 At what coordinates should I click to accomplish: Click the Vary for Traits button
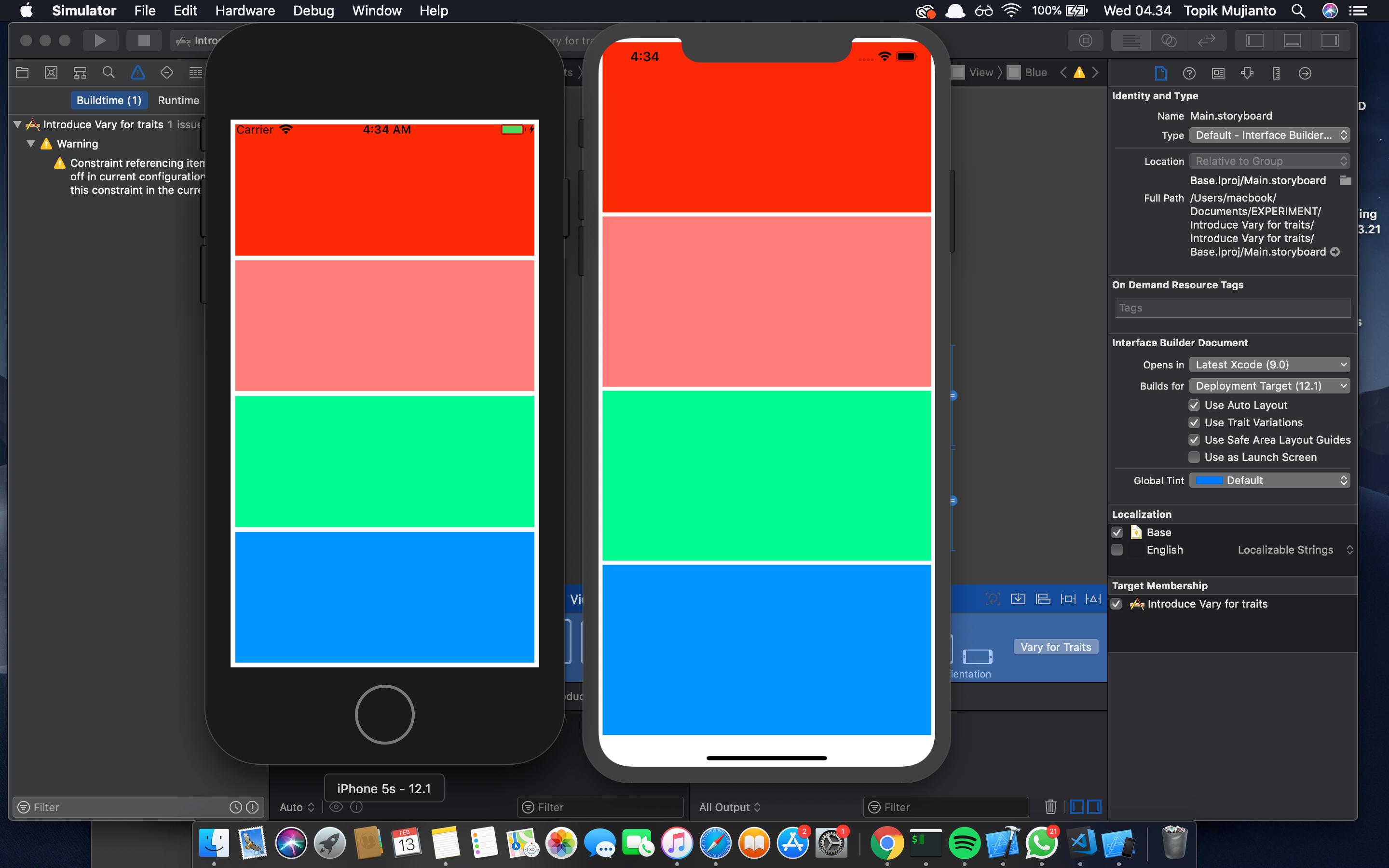pos(1056,647)
